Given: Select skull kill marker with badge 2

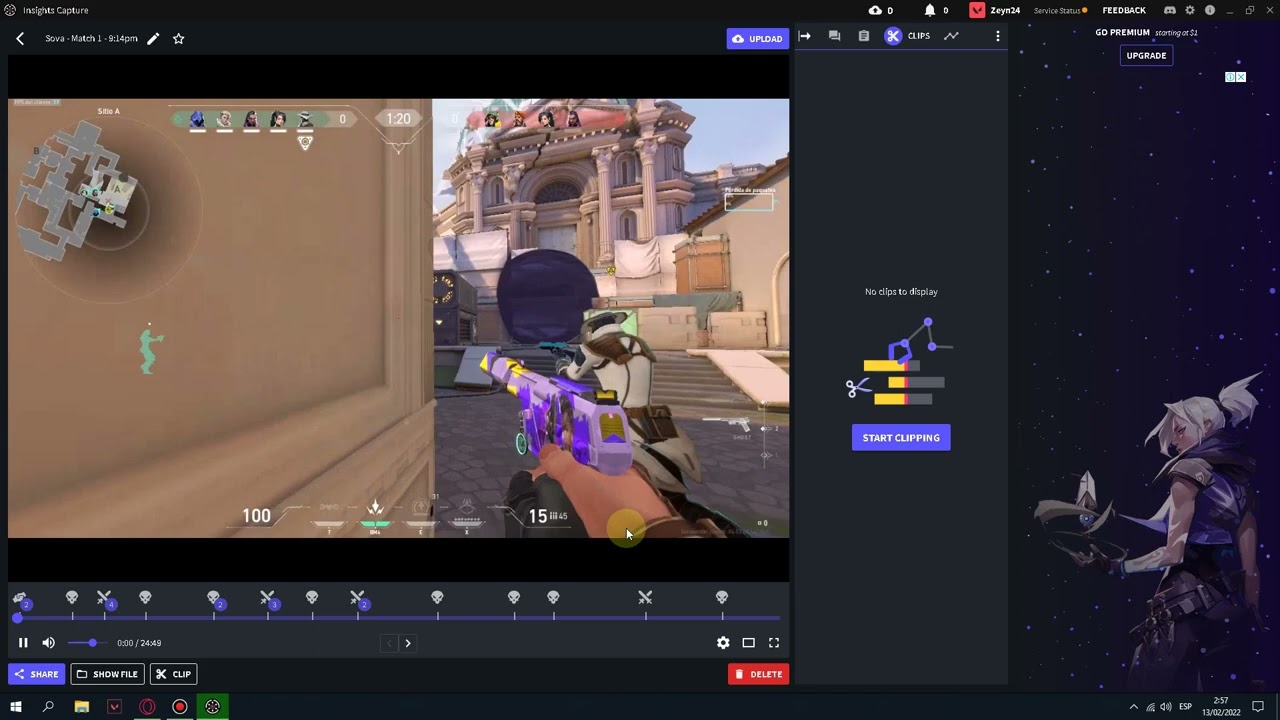Looking at the screenshot, I should pyautogui.click(x=215, y=598).
